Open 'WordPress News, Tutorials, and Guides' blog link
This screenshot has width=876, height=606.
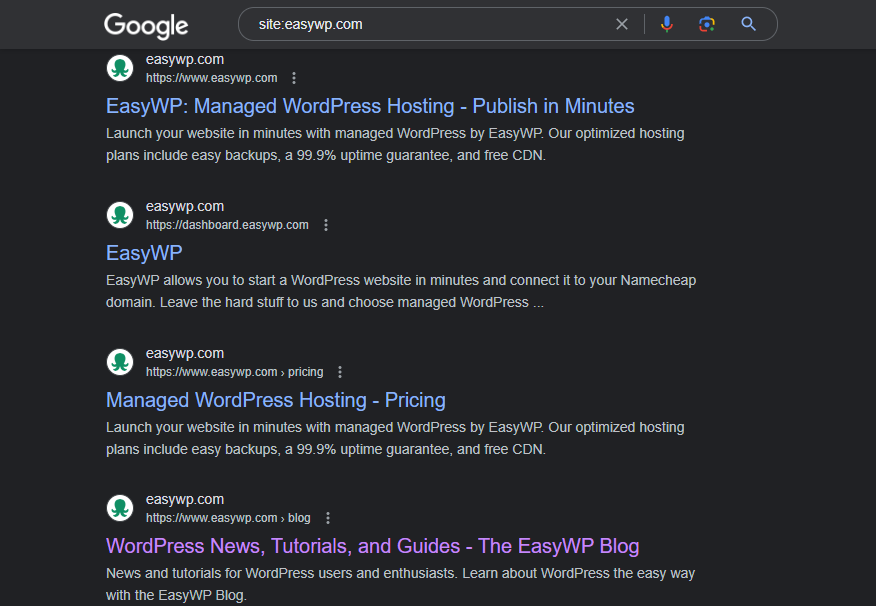(x=372, y=546)
